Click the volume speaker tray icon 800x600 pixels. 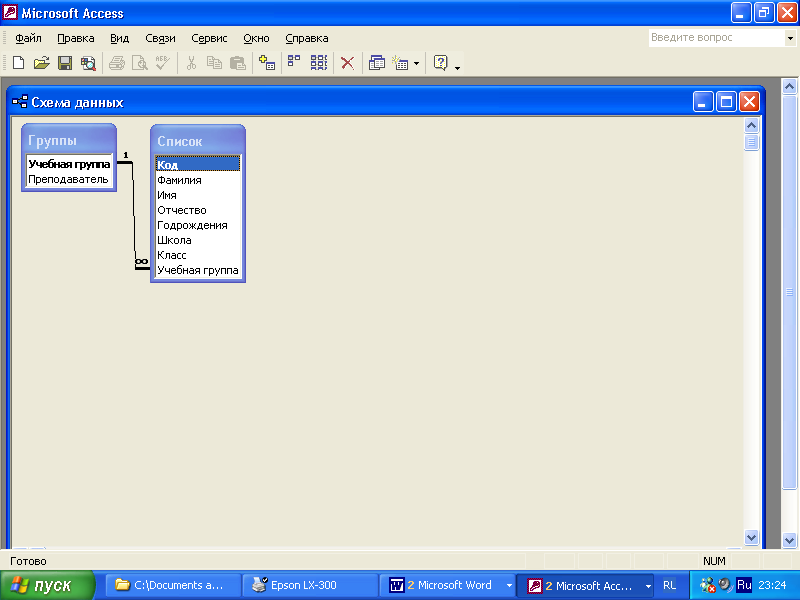(726, 585)
